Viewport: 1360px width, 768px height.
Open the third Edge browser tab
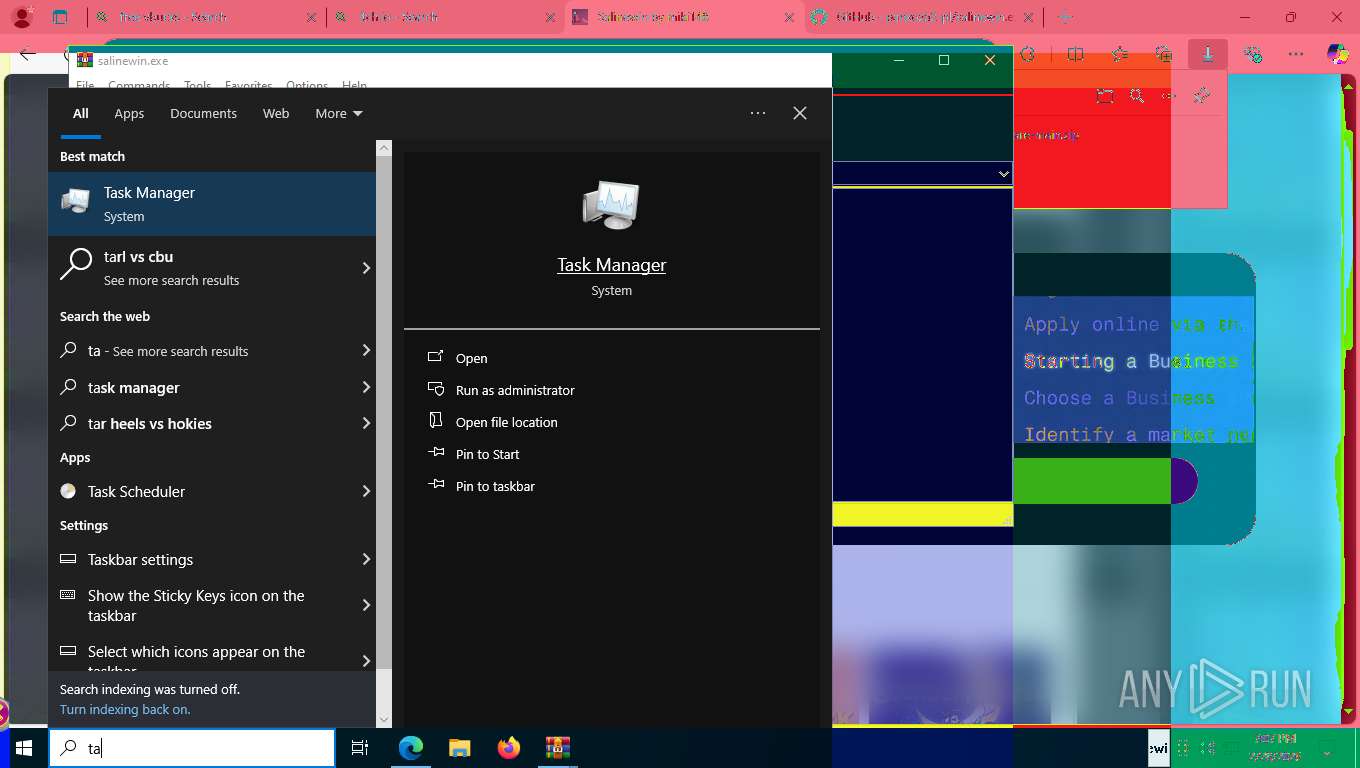[685, 17]
